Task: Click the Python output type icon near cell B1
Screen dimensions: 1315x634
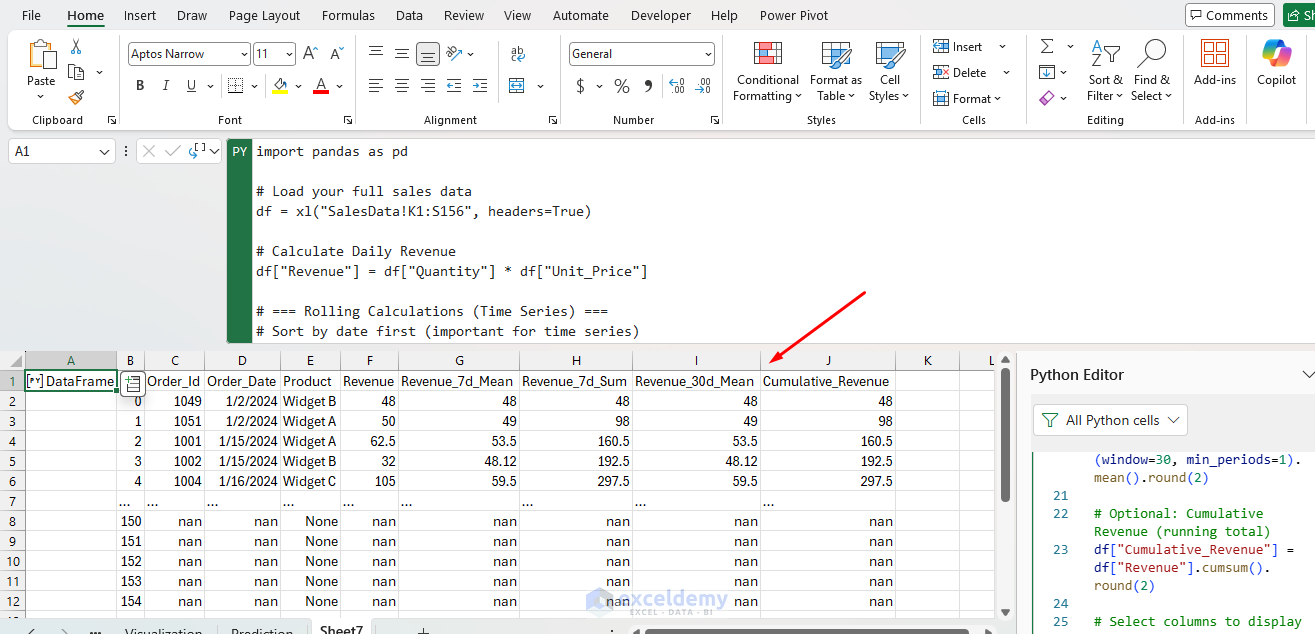Action: point(131,382)
